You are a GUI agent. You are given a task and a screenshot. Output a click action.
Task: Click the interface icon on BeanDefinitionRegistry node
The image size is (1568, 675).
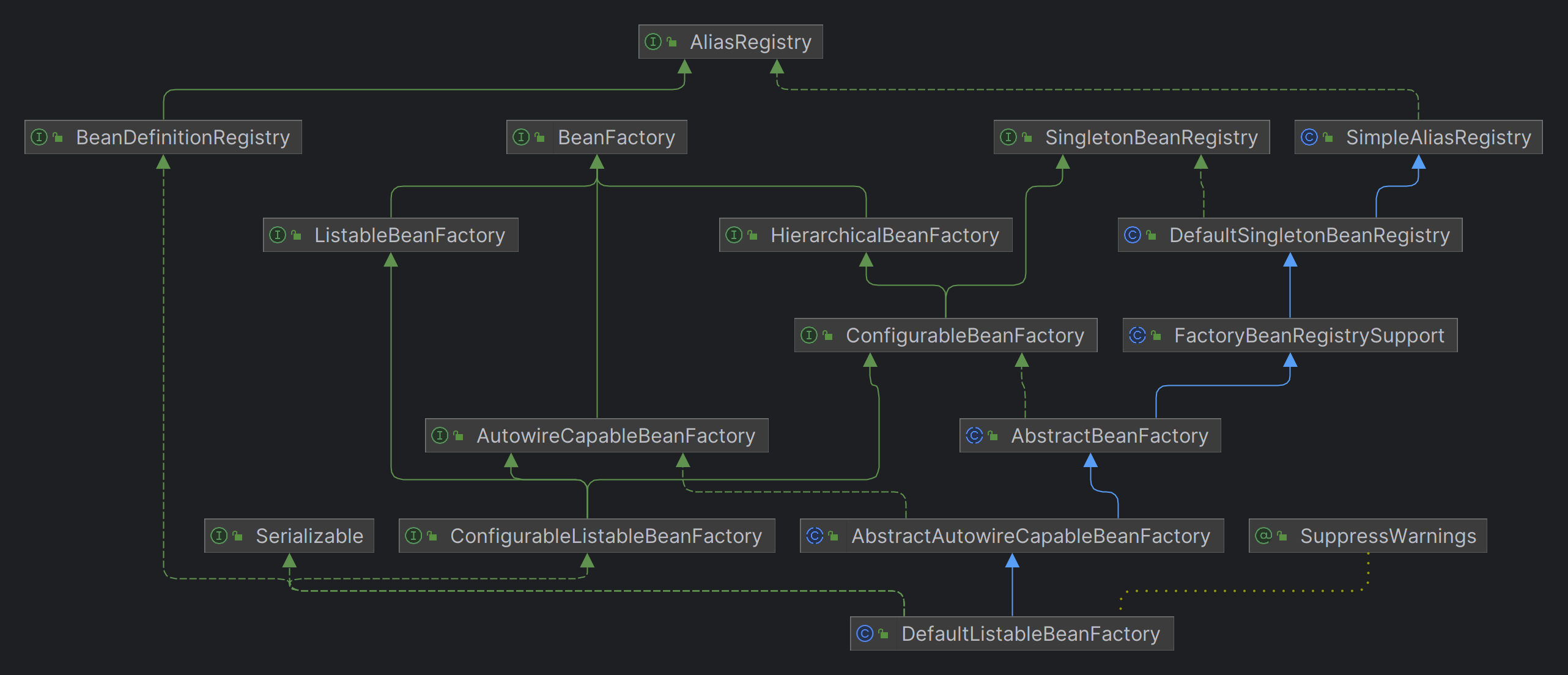39,137
